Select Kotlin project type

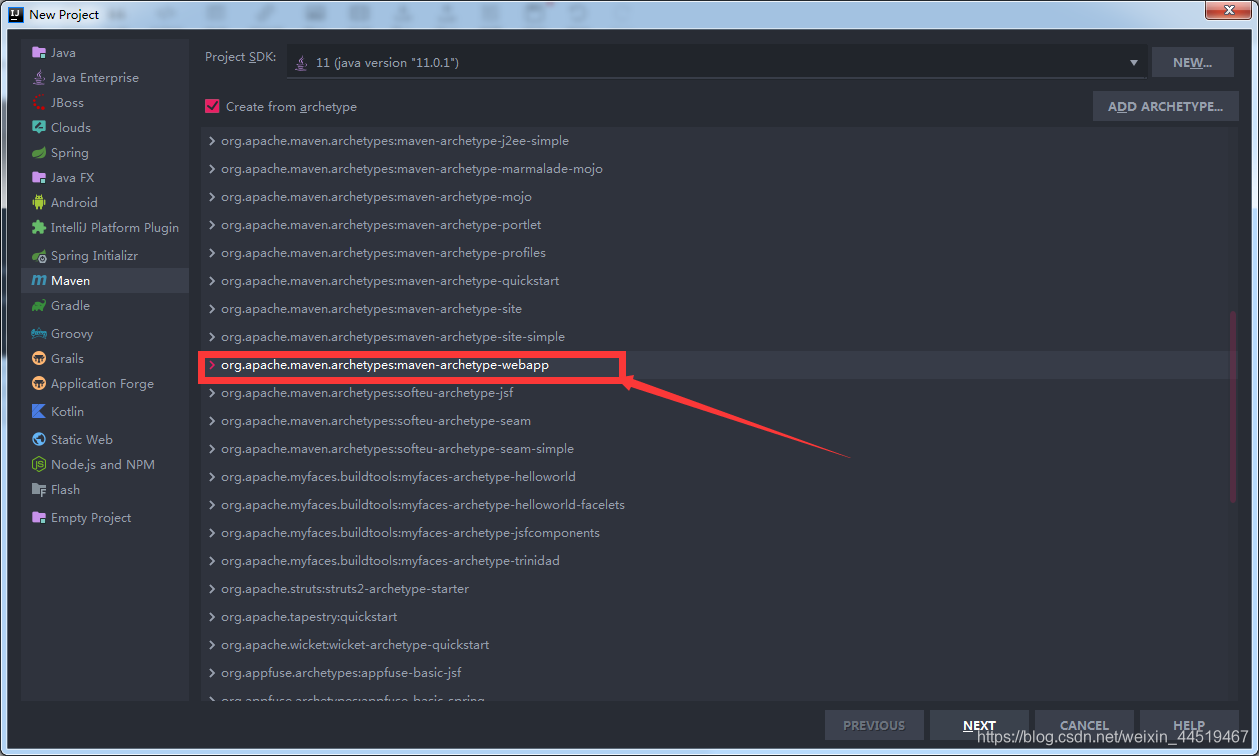click(105, 412)
